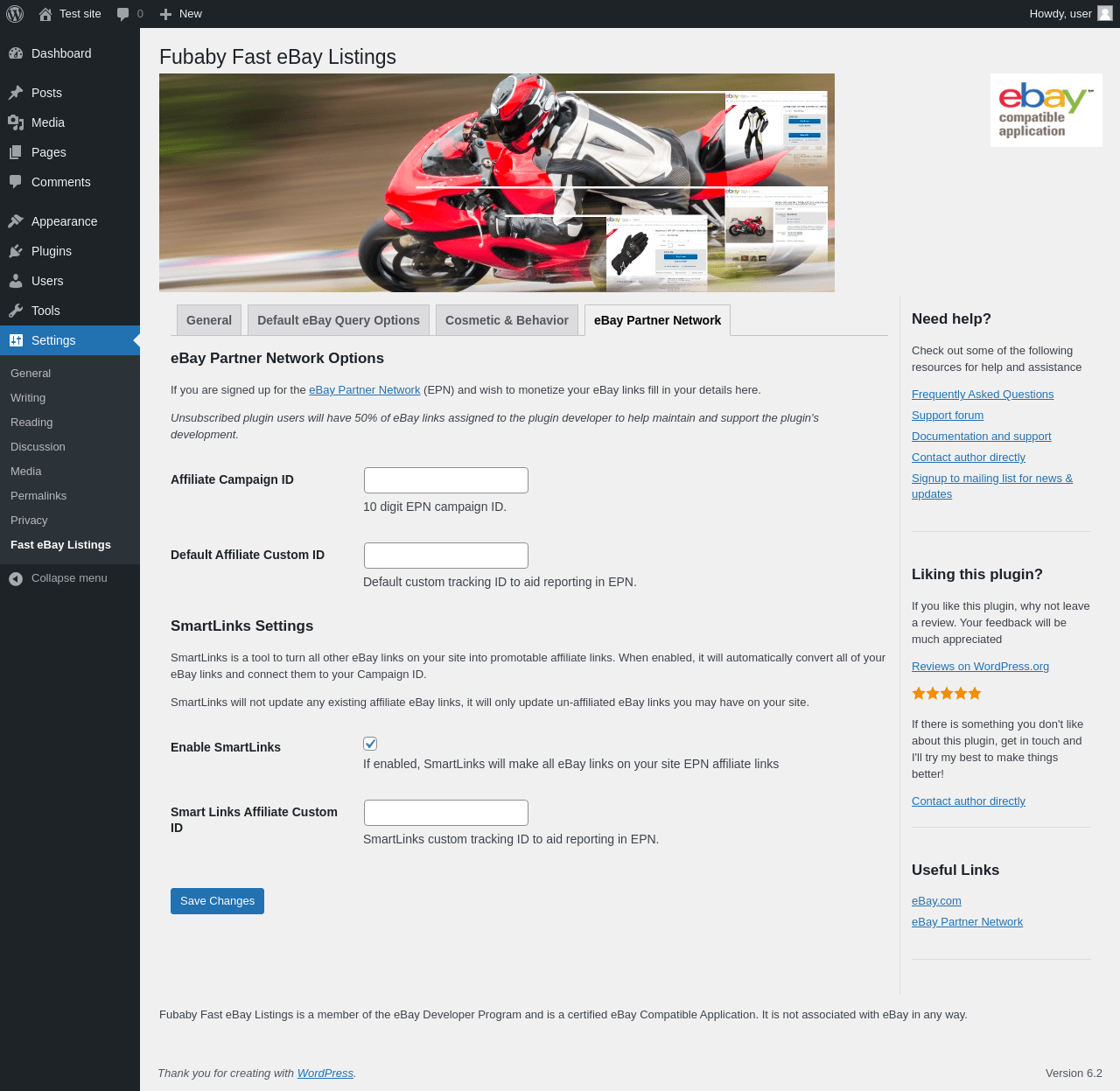Viewport: 1120px width, 1091px height.
Task: Click Contact author directly under Need help
Action: [969, 458]
